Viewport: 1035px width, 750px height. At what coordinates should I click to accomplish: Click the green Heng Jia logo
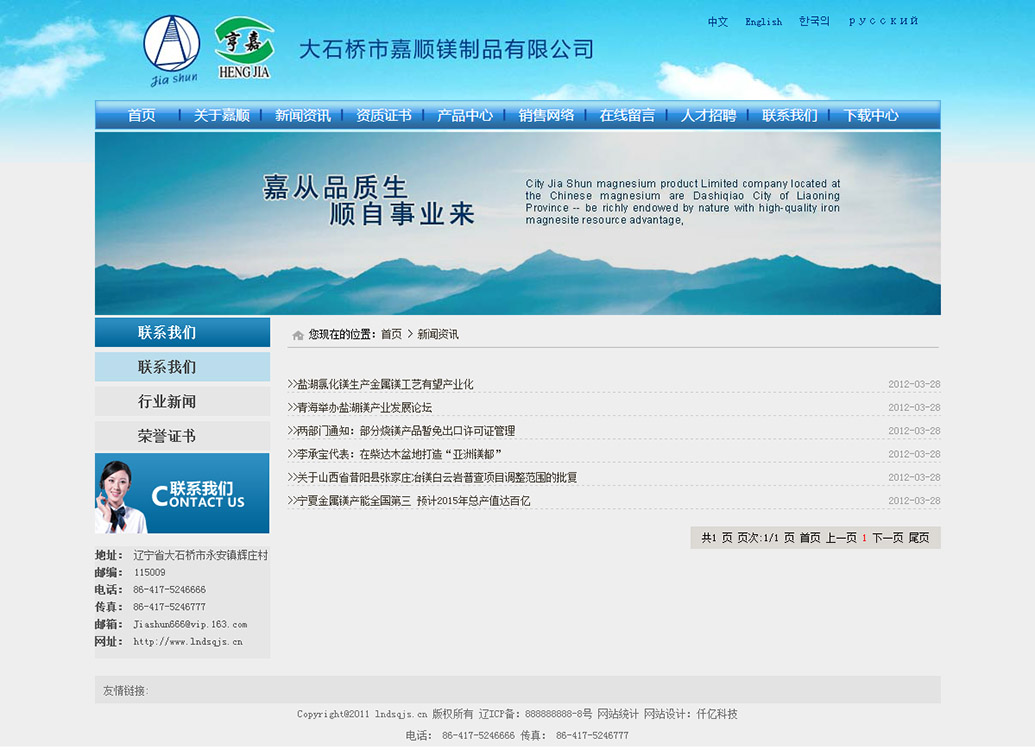(x=243, y=47)
